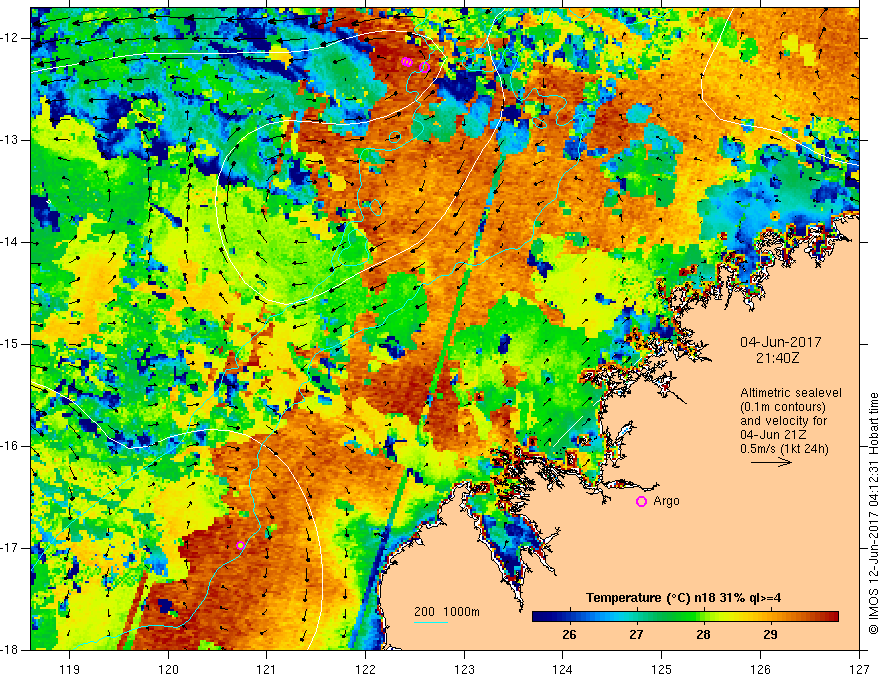
Task: Click the longitude label 119
Action: coord(70,669)
